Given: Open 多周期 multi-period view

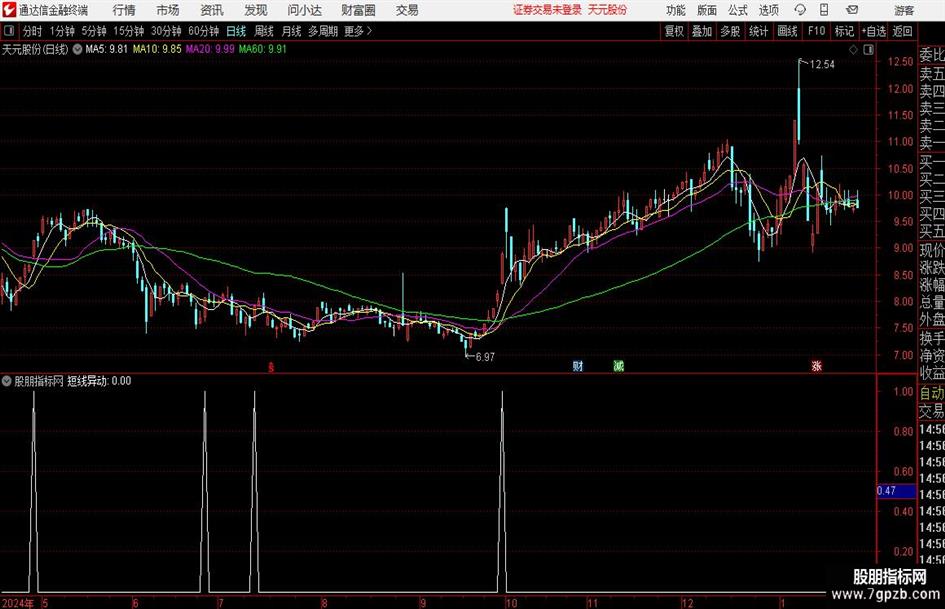Looking at the screenshot, I should coord(323,31).
